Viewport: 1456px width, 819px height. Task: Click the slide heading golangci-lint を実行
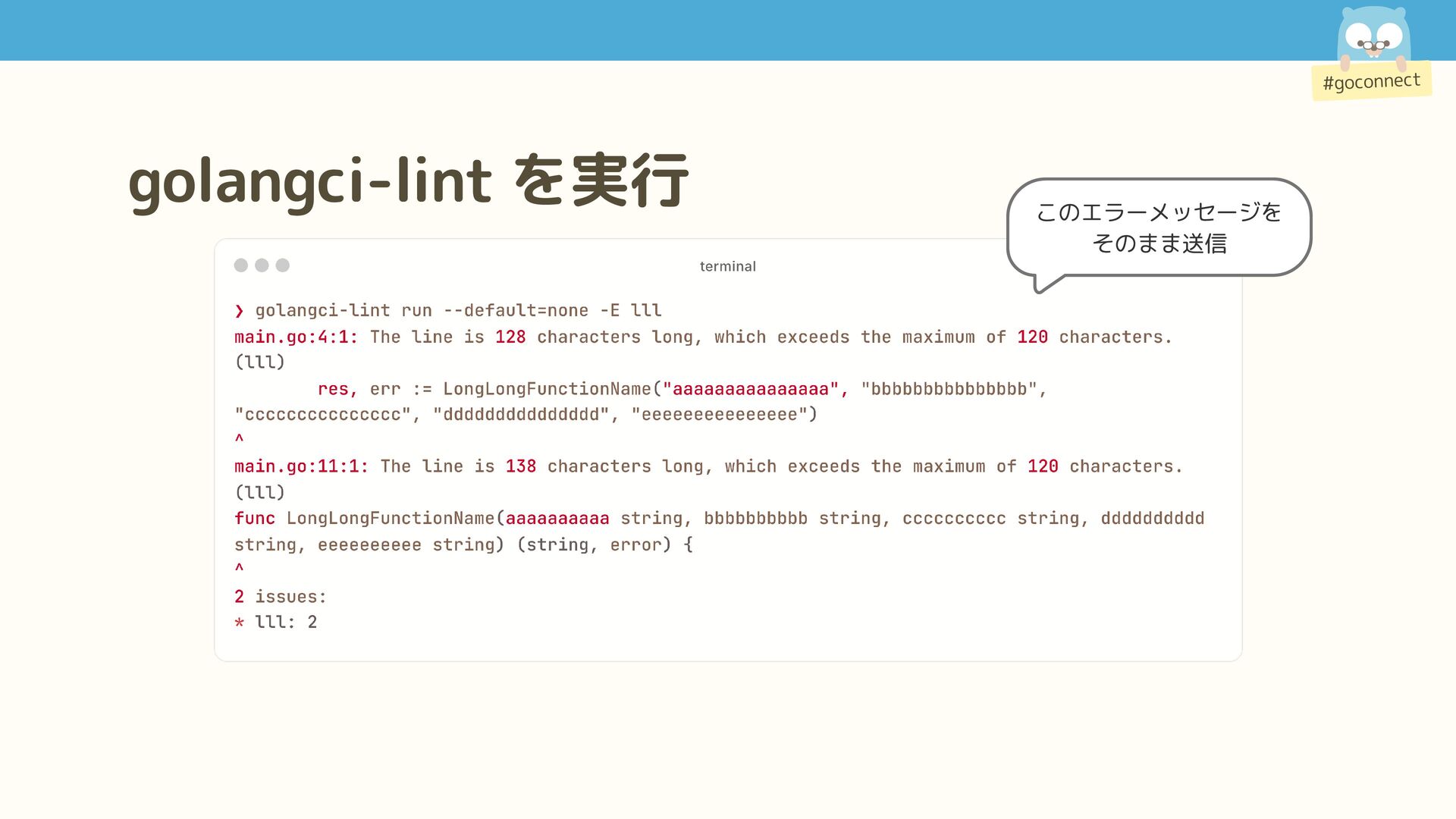[409, 181]
